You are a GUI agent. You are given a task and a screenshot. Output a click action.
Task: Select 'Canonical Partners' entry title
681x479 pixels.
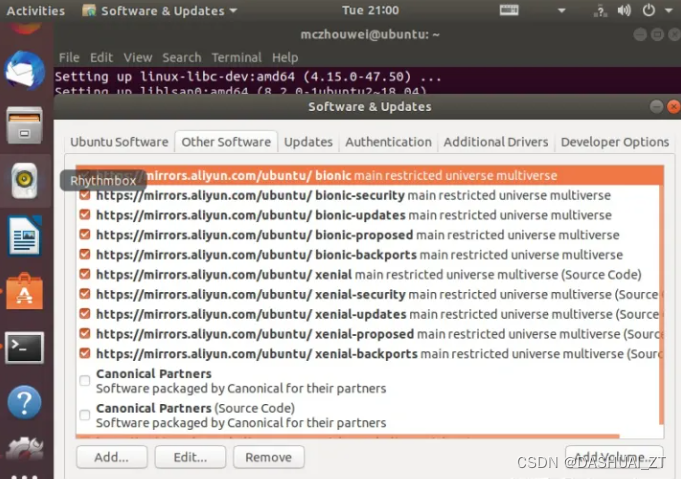click(154, 373)
